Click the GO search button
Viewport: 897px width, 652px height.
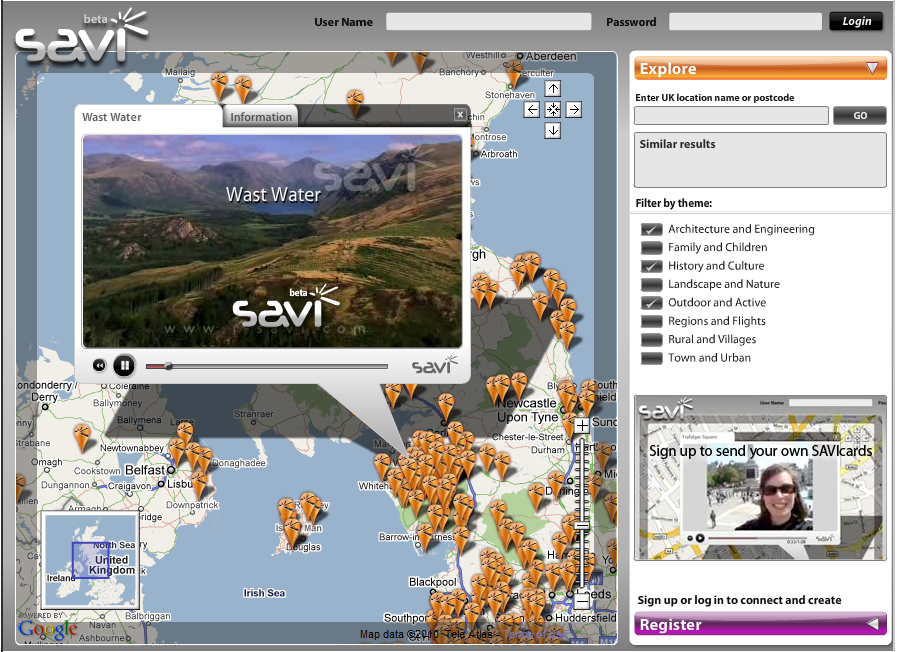(860, 116)
